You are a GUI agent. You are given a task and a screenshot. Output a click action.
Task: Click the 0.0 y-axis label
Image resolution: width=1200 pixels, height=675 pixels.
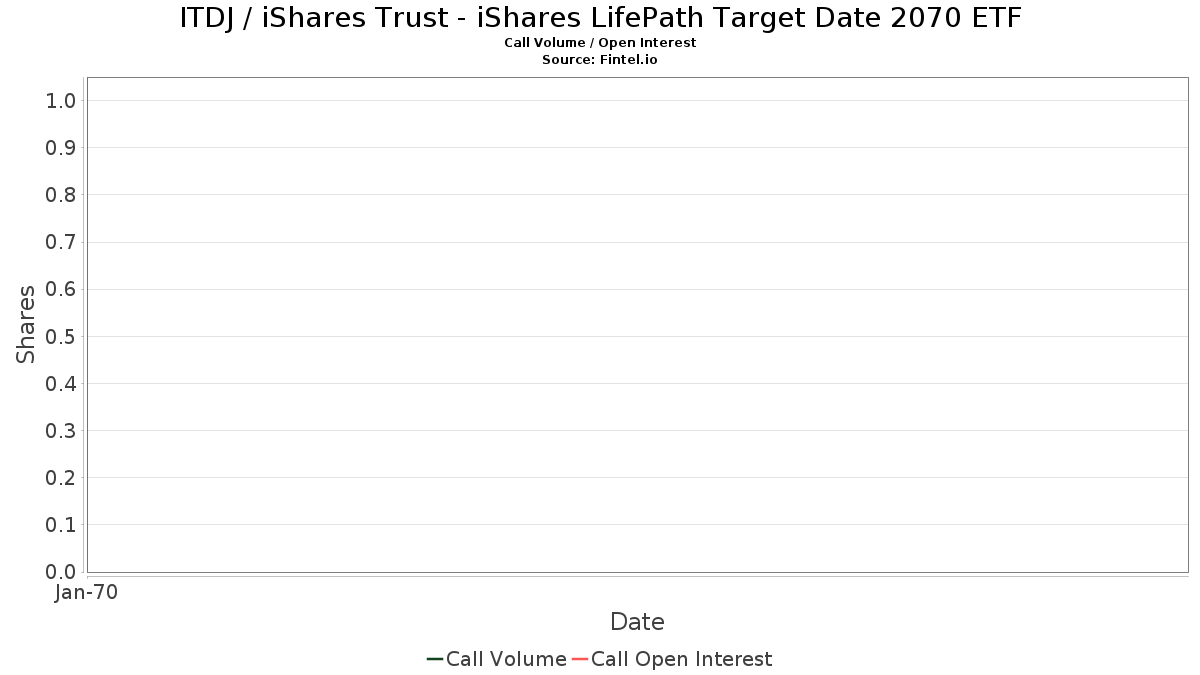pyautogui.click(x=61, y=572)
